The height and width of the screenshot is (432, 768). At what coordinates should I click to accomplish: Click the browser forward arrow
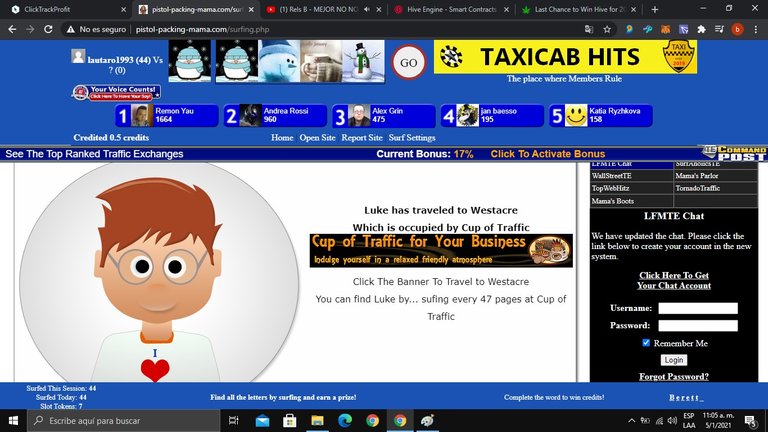pyautogui.click(x=30, y=29)
